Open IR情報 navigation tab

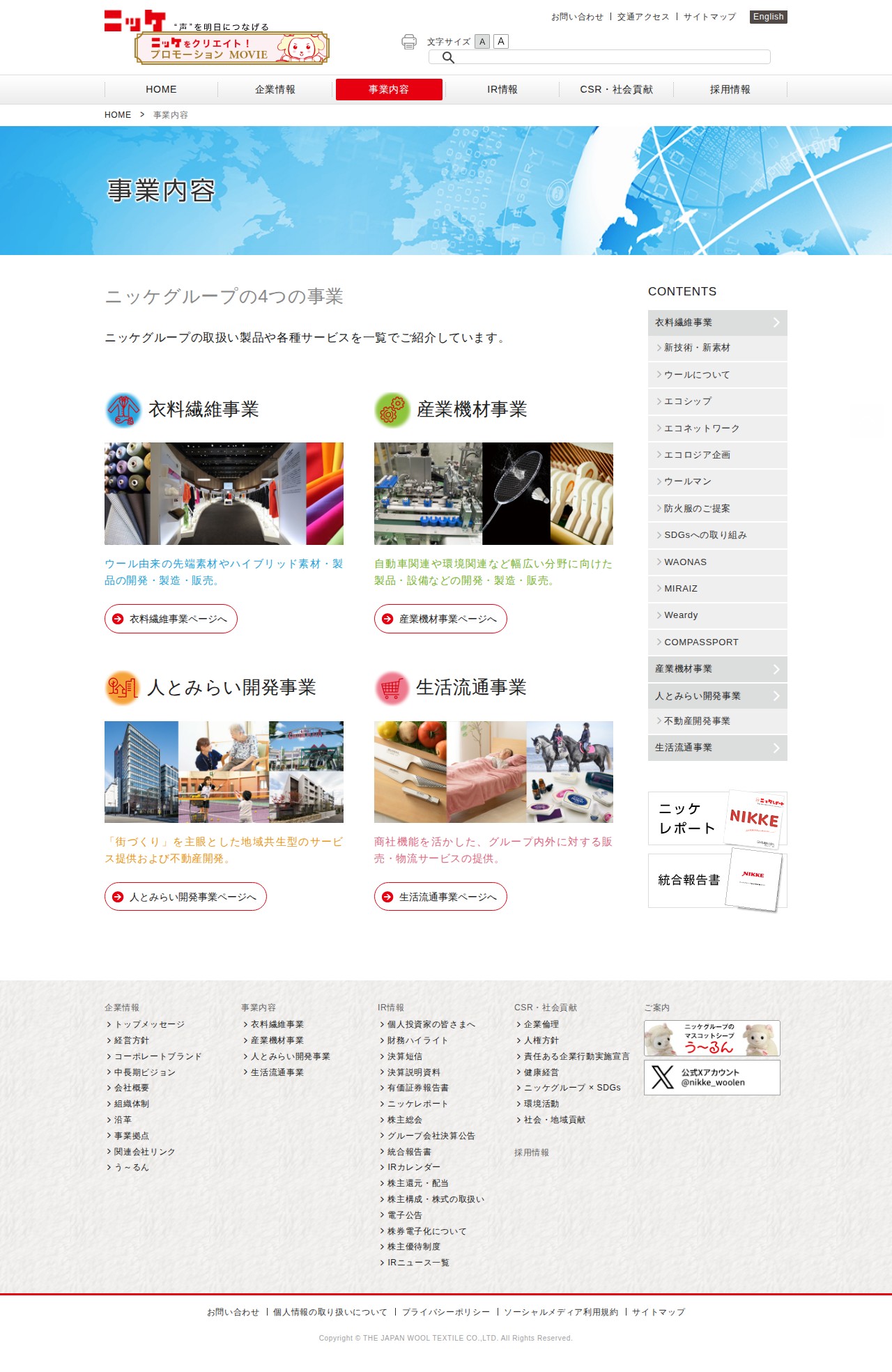coord(502,89)
